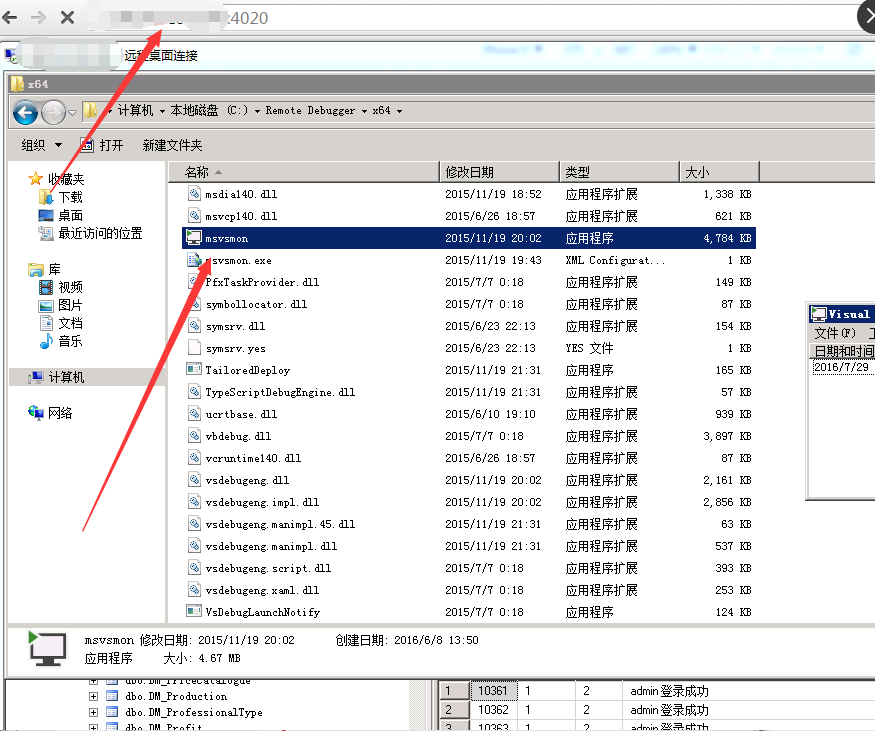
Task: Click cell 10361 in results grid
Action: coord(493,691)
